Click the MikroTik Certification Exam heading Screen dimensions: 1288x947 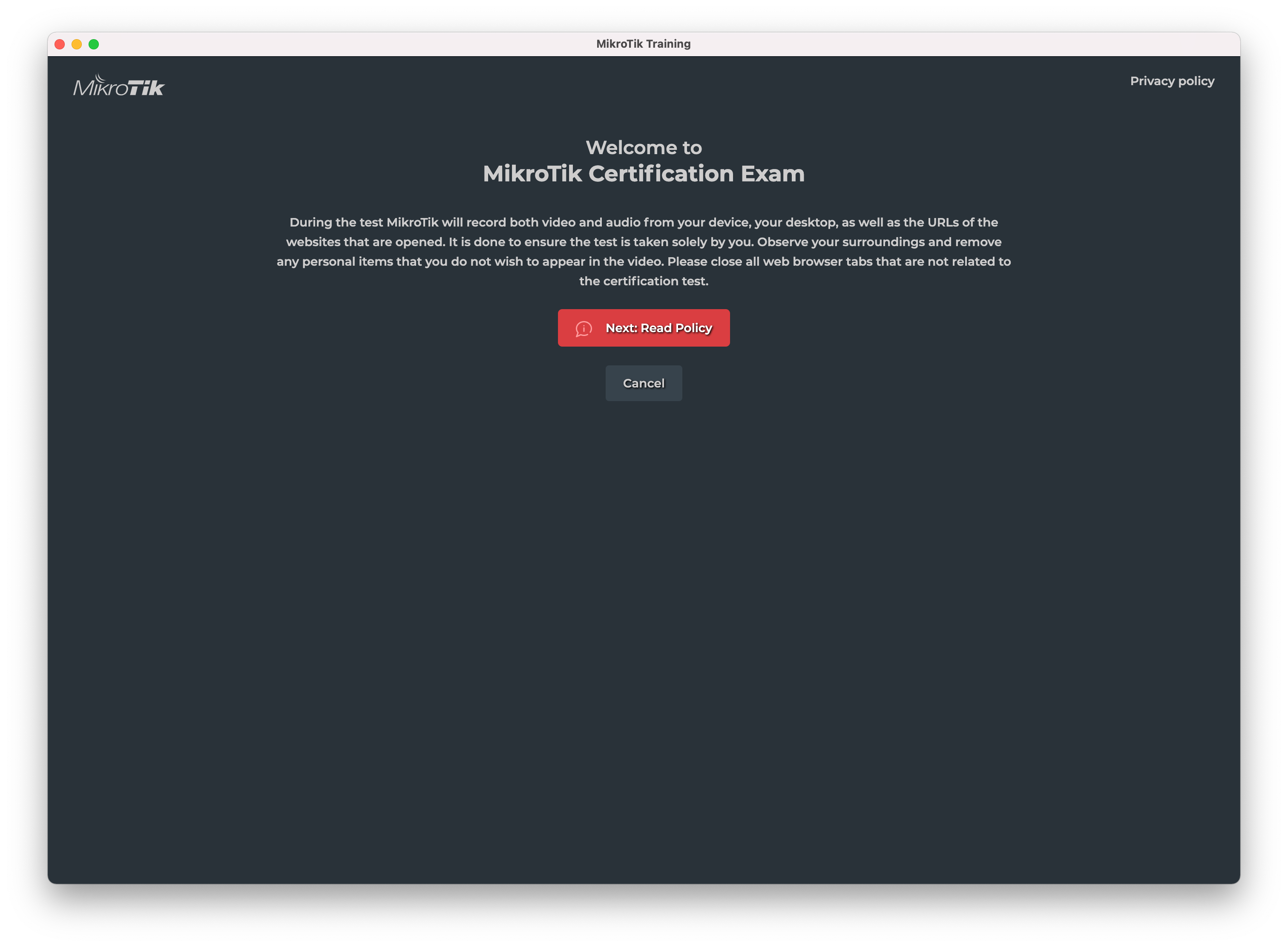[x=644, y=174]
